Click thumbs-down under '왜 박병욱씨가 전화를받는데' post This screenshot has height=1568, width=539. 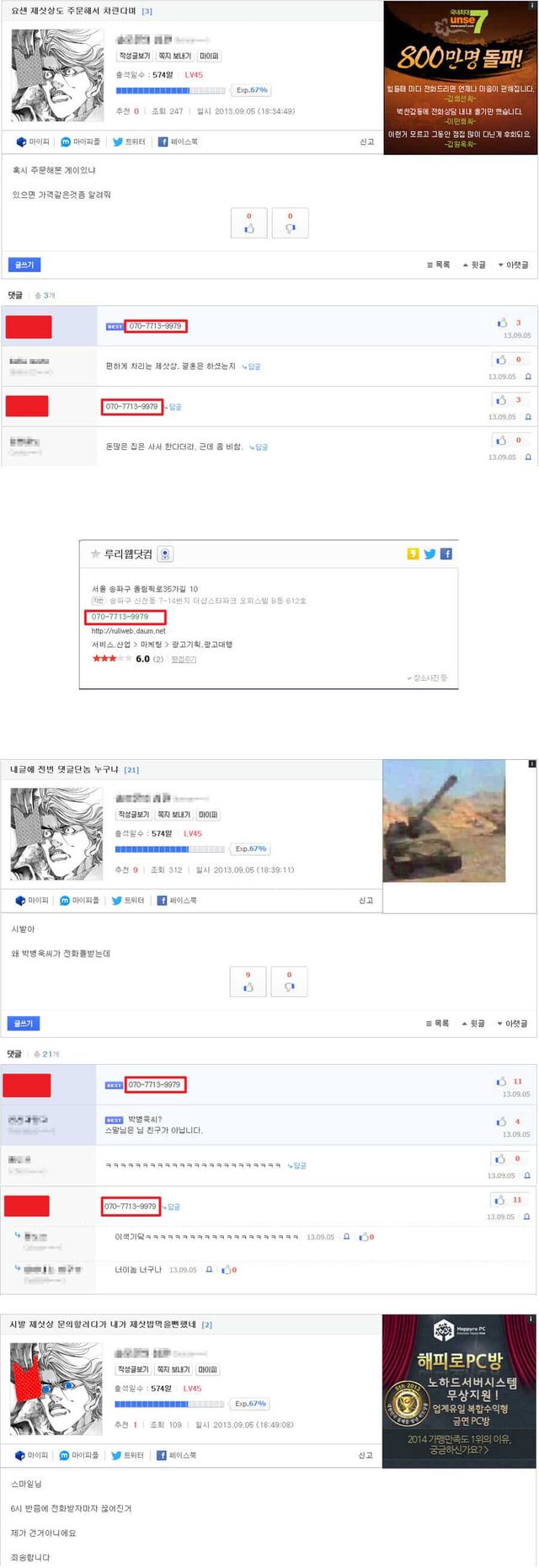click(x=289, y=982)
